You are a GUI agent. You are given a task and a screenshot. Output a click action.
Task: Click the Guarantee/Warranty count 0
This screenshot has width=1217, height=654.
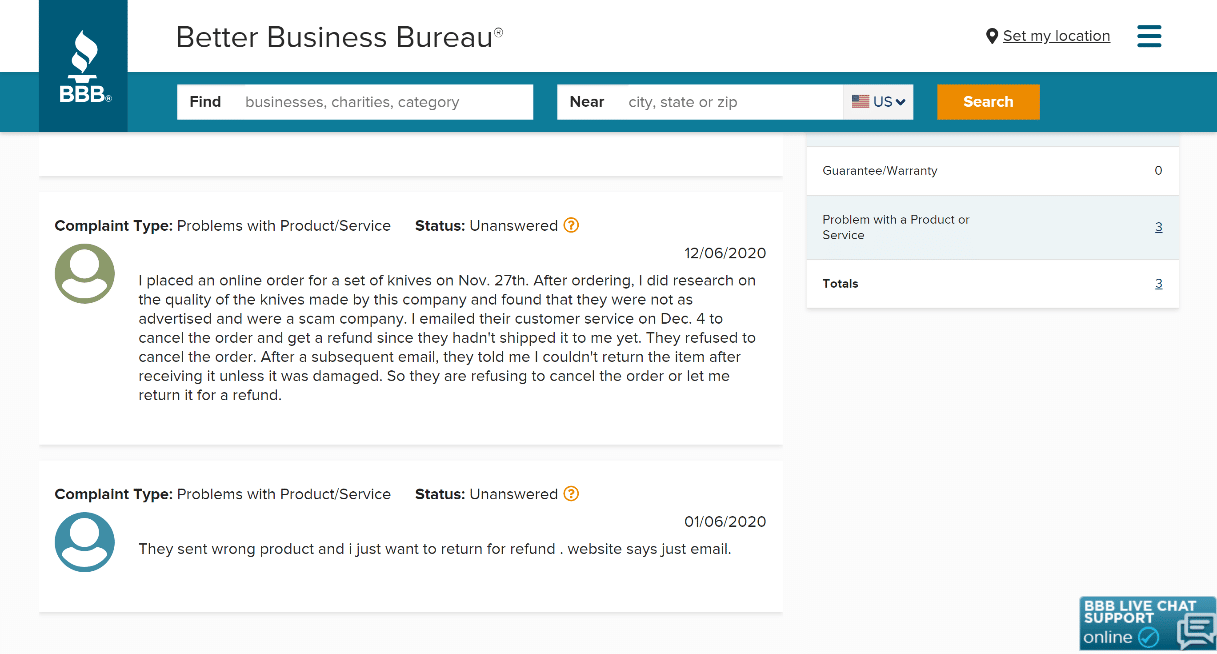tap(1158, 171)
